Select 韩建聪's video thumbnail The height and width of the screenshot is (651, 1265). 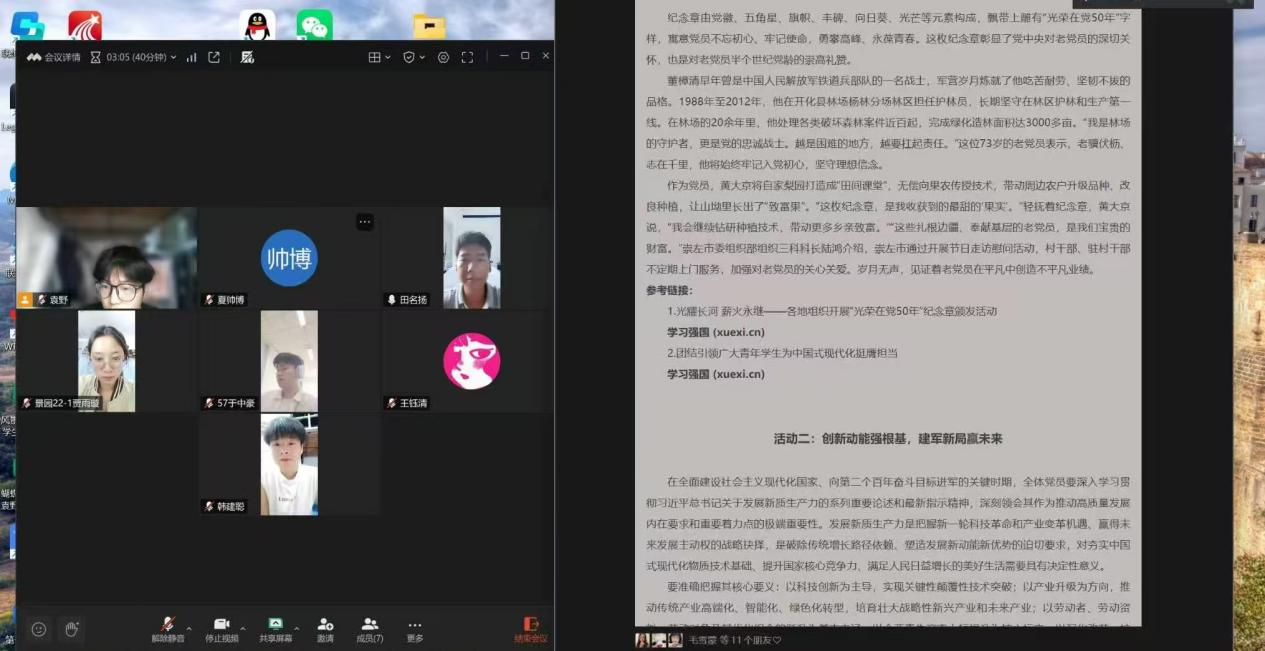289,465
